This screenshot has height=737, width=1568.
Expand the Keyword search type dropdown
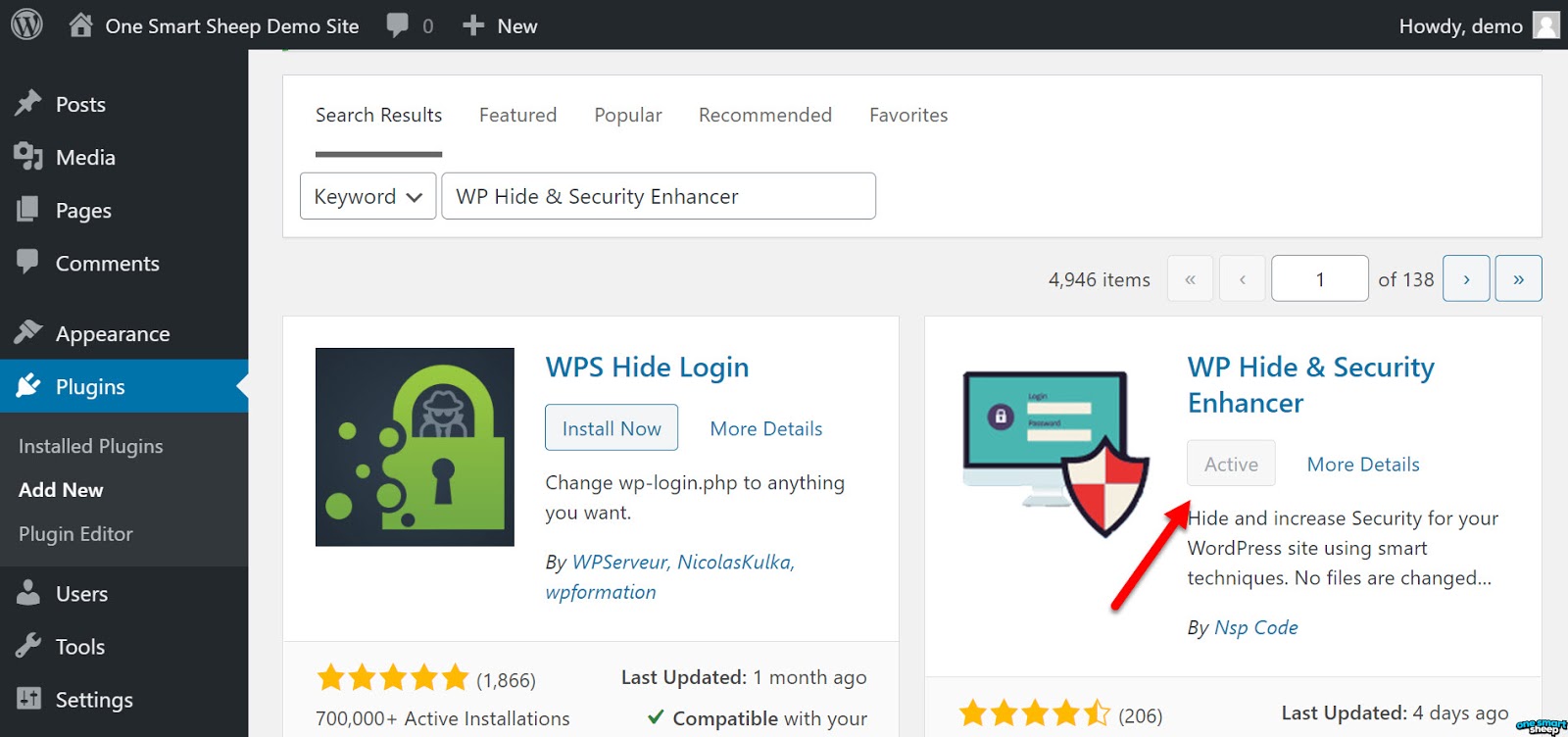click(x=367, y=196)
